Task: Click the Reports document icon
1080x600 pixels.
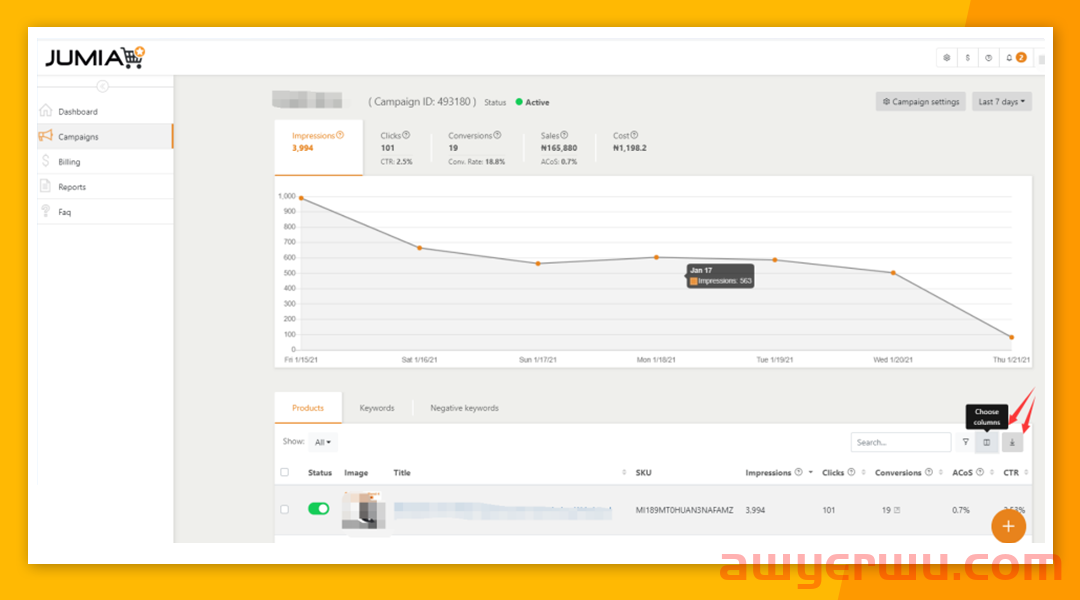Action: (x=46, y=186)
